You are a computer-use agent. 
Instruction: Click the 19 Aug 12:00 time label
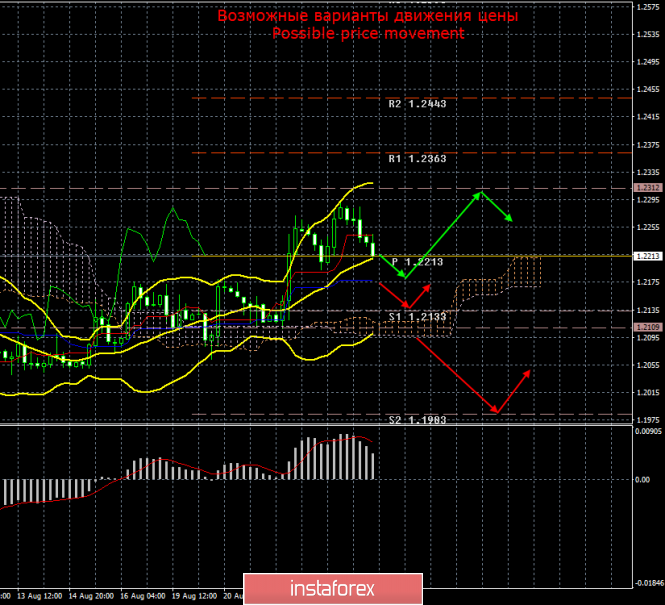(195, 596)
